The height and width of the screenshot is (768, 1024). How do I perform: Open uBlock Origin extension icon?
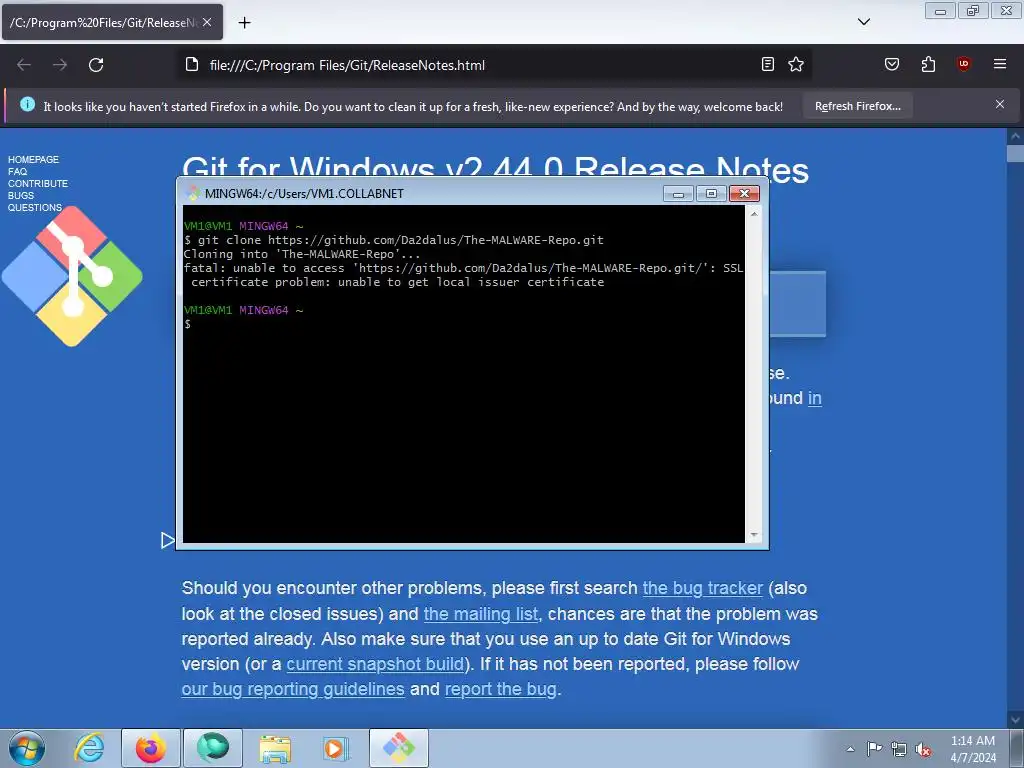click(963, 64)
